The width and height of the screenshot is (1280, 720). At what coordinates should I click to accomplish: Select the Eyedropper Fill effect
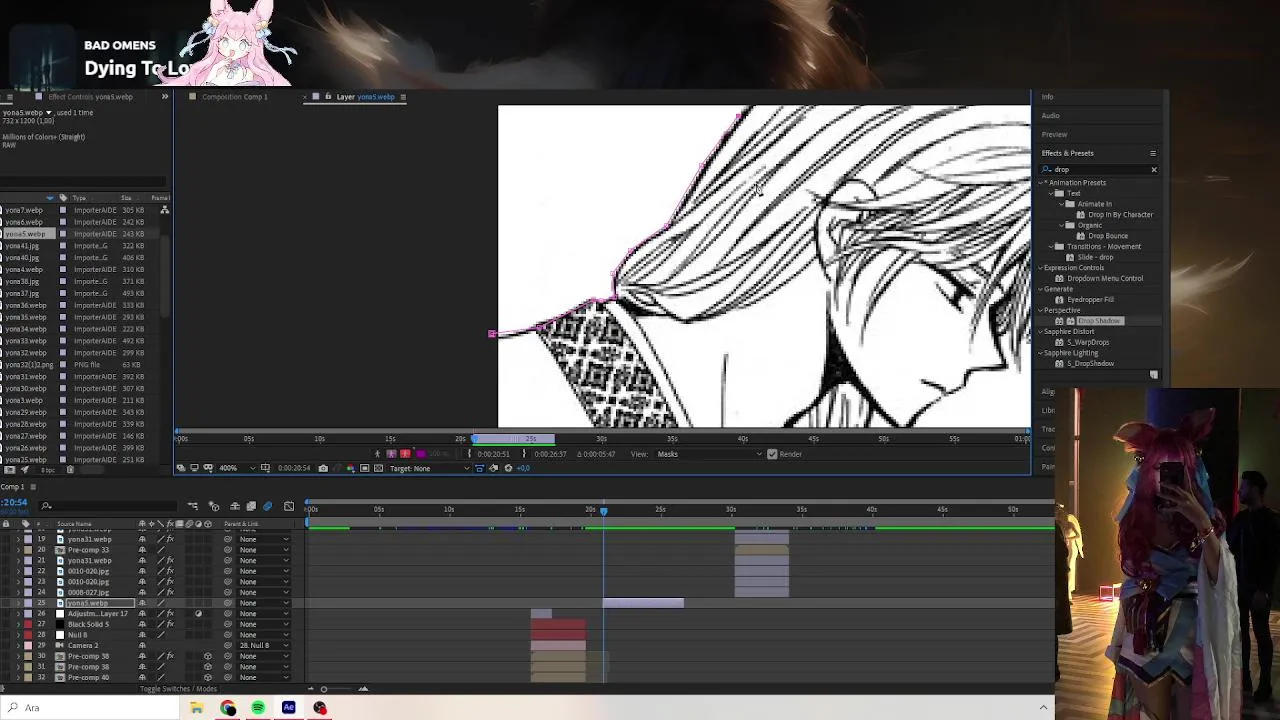[1090, 300]
